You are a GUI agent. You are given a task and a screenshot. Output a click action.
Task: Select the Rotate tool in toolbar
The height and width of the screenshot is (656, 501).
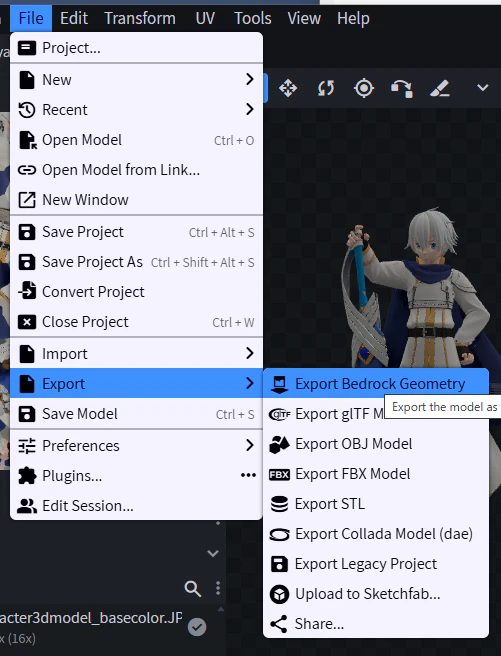[x=326, y=88]
